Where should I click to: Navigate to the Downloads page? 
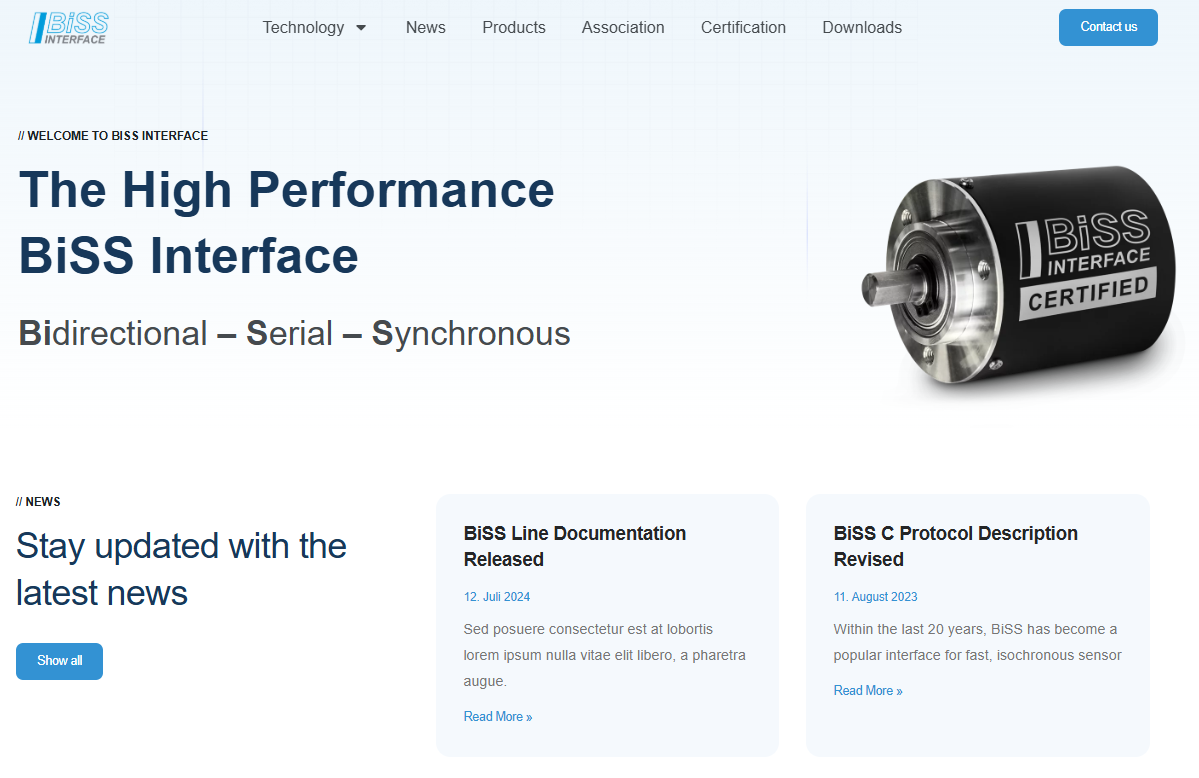tap(861, 27)
